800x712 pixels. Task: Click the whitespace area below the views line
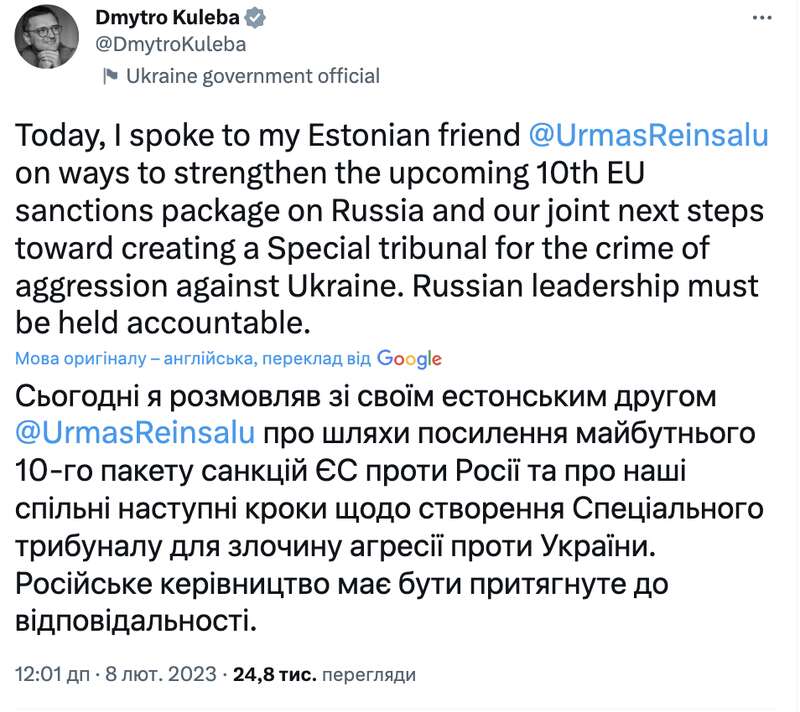click(400, 698)
